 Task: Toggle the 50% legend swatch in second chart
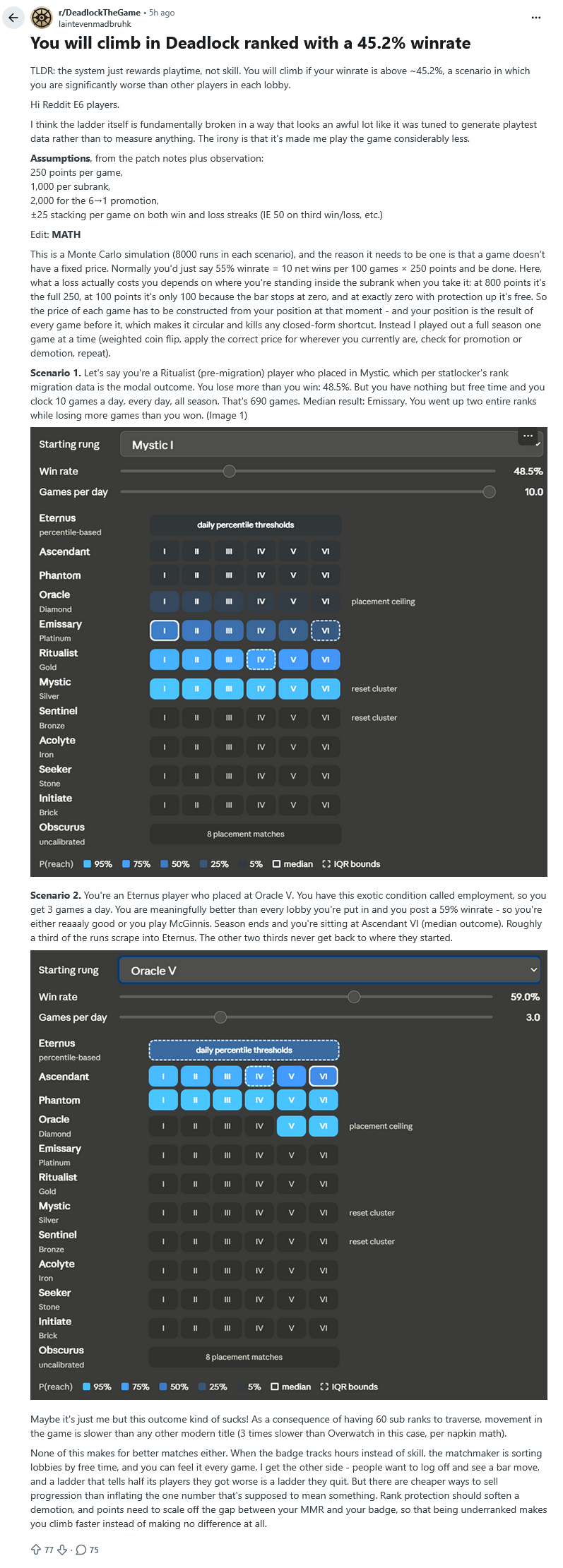tap(164, 1387)
